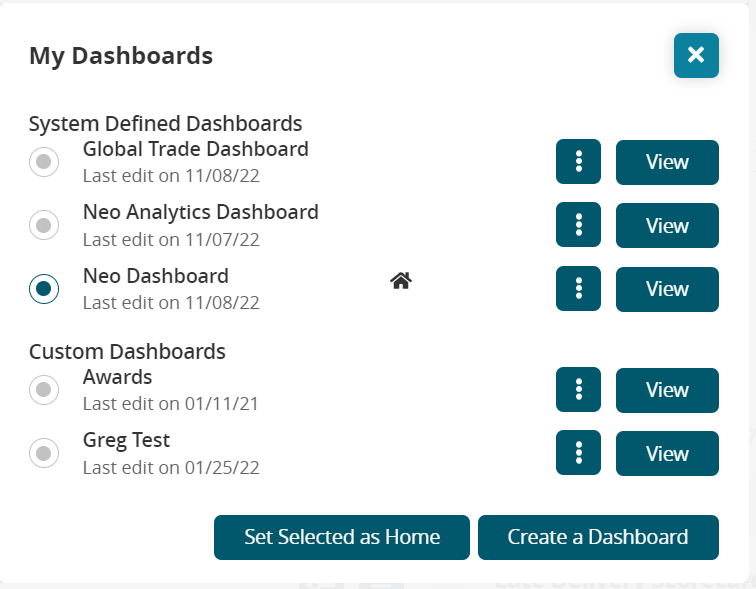756x589 pixels.
Task: Select the Greg Test radio button
Action: (44, 453)
